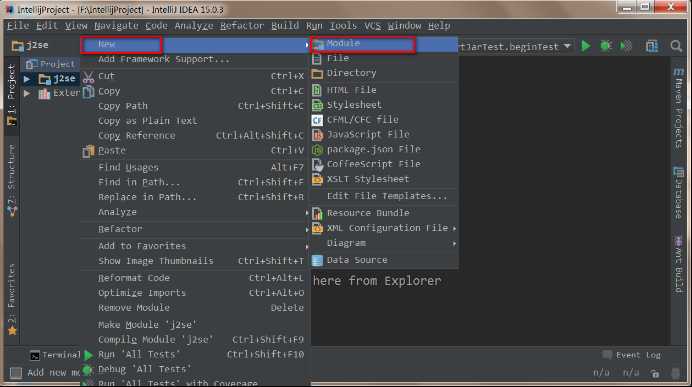This screenshot has width=692, height=387.
Task: Click the XML Configuration File icon
Action: [317, 228]
